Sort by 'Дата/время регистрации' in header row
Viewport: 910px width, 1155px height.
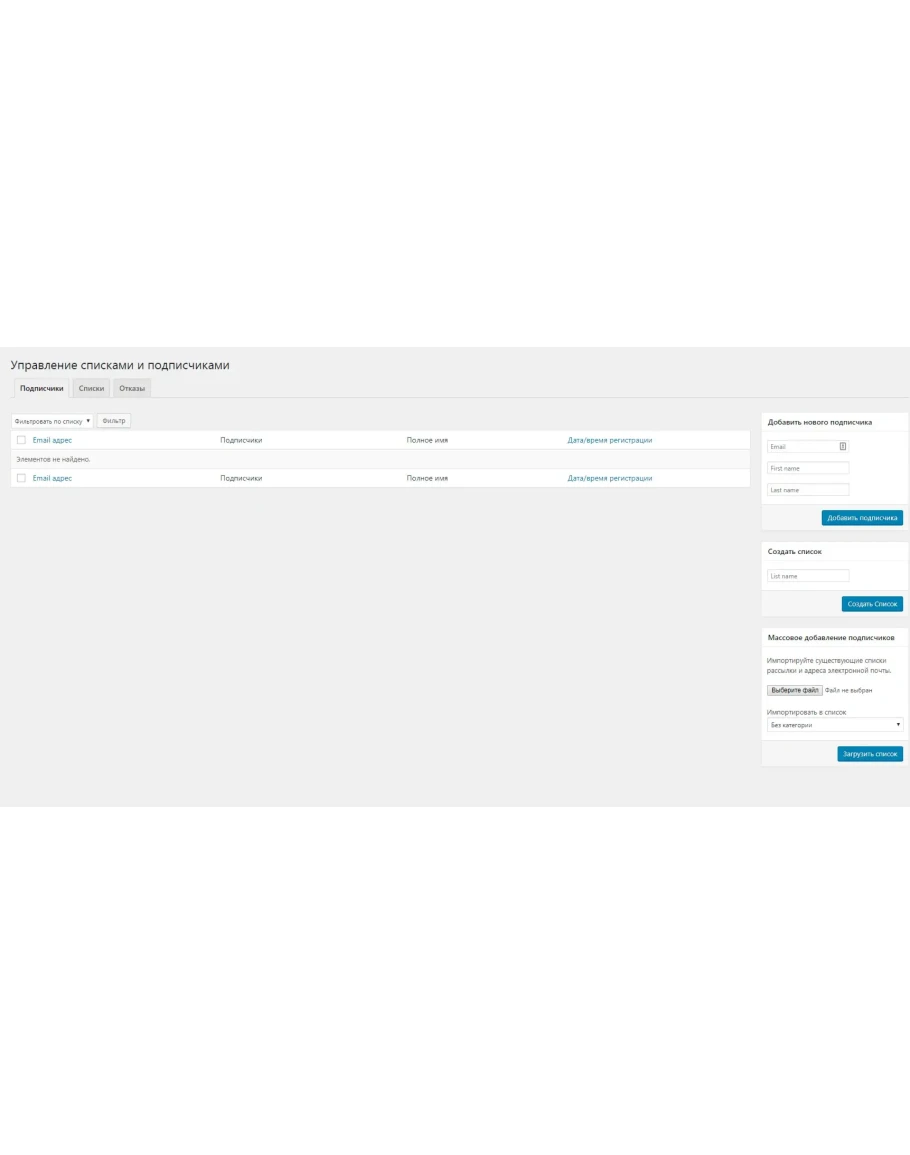[x=609, y=440]
